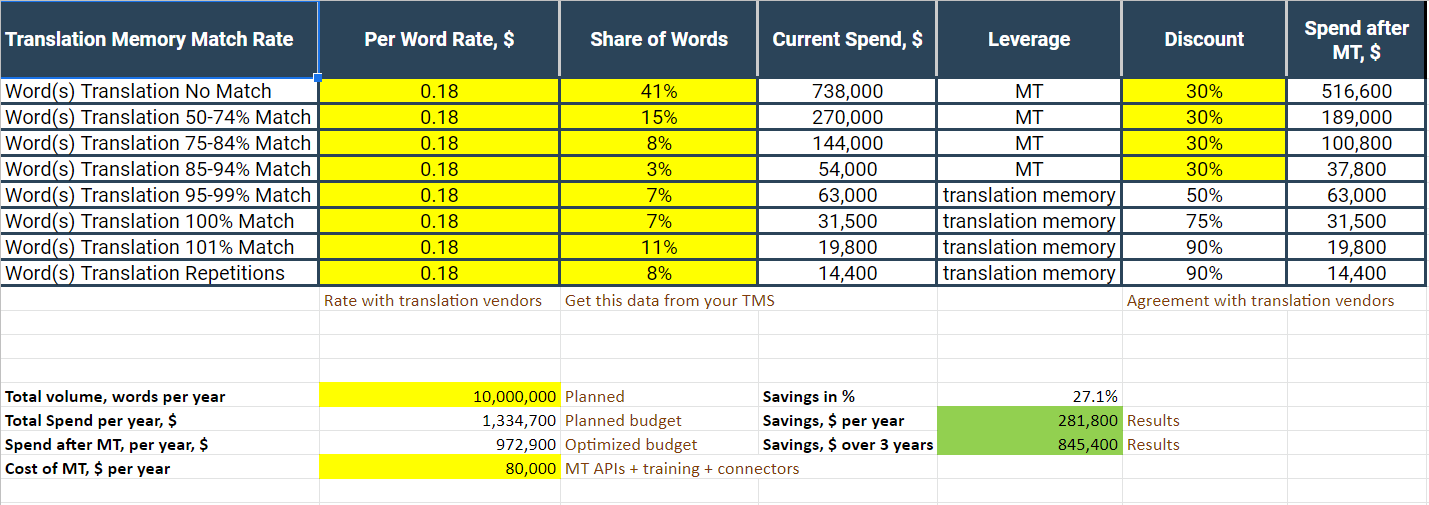Click the 41% share of words cell

point(659,91)
